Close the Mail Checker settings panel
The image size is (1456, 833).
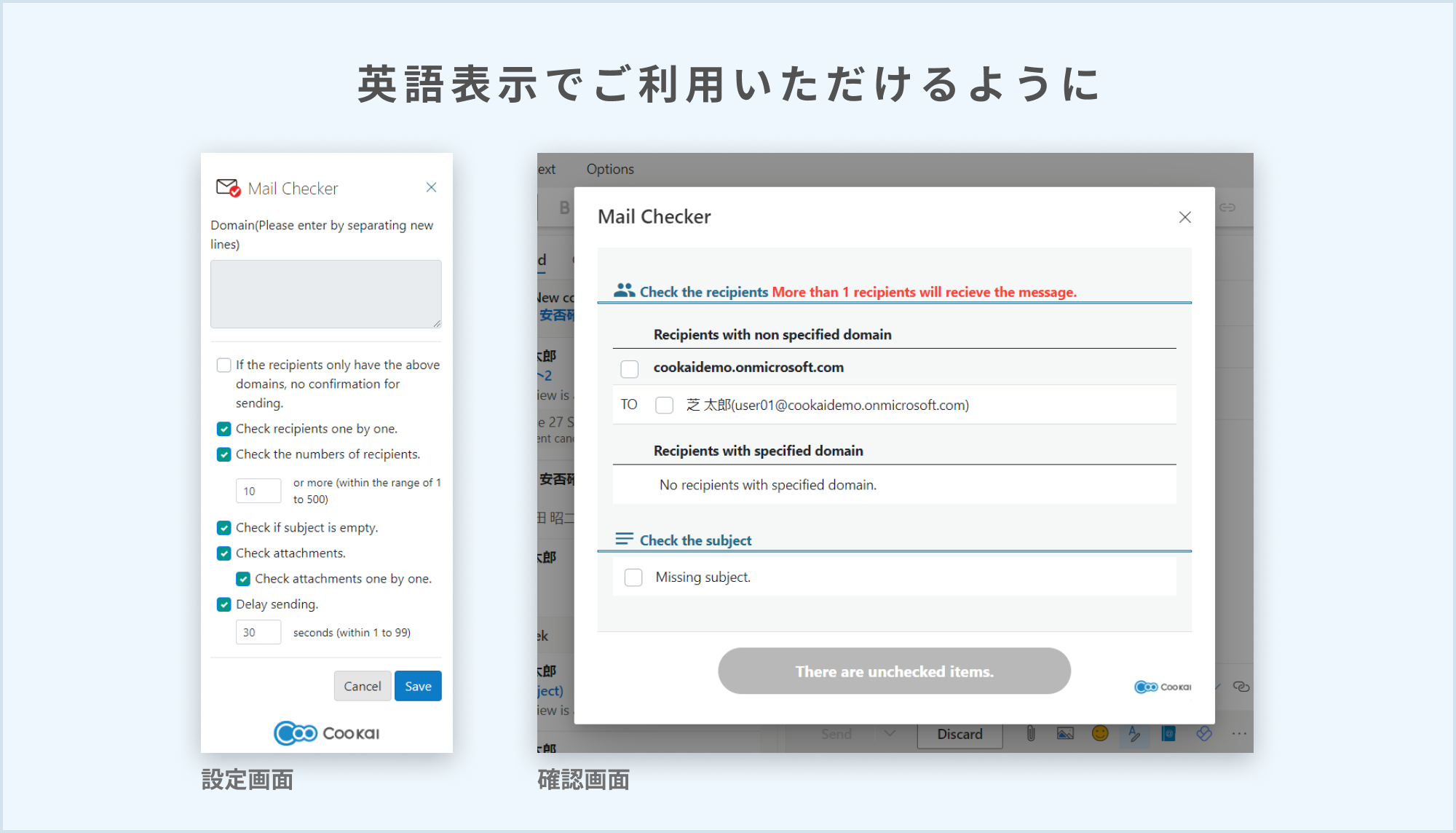click(x=431, y=188)
